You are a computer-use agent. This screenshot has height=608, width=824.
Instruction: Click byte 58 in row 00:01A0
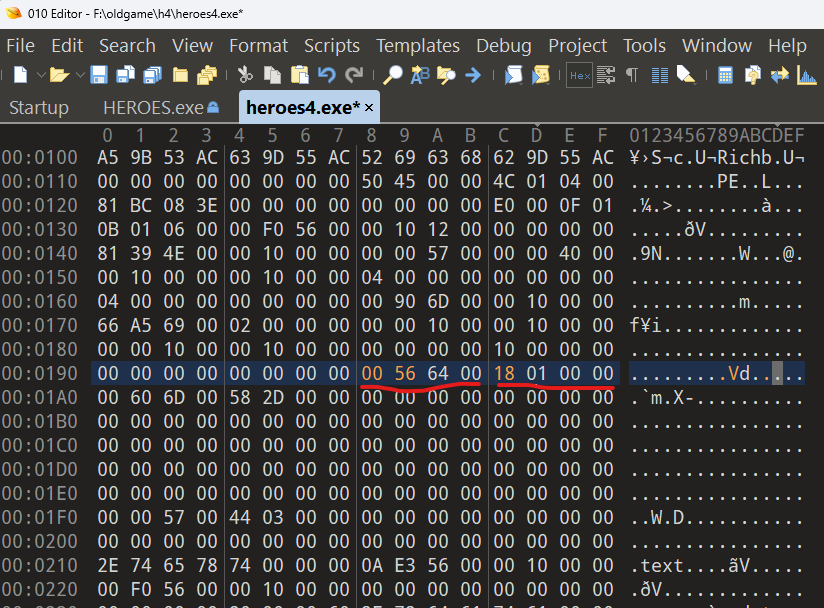[x=240, y=397]
